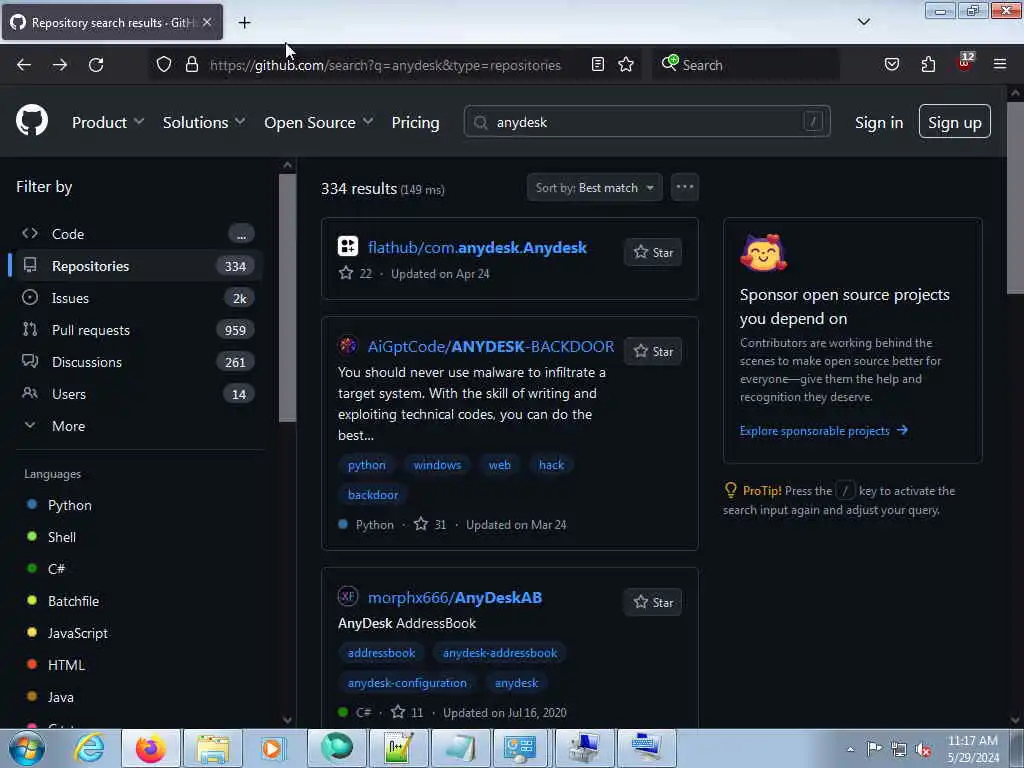This screenshot has height=768, width=1024.
Task: Filter repositories by Batchfile language
Action: (x=73, y=601)
